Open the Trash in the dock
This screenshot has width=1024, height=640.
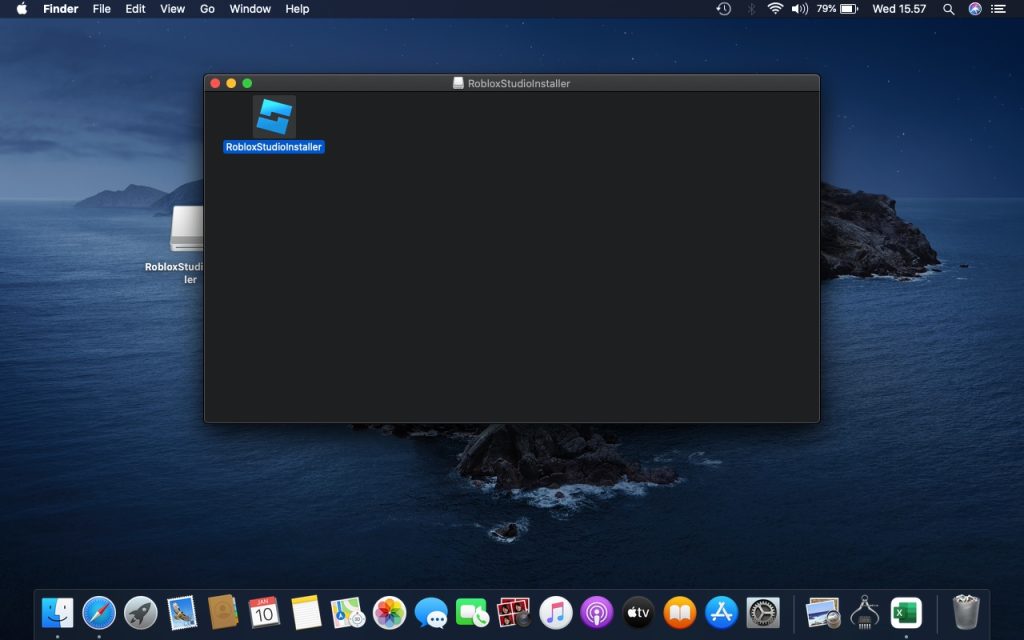(x=966, y=613)
